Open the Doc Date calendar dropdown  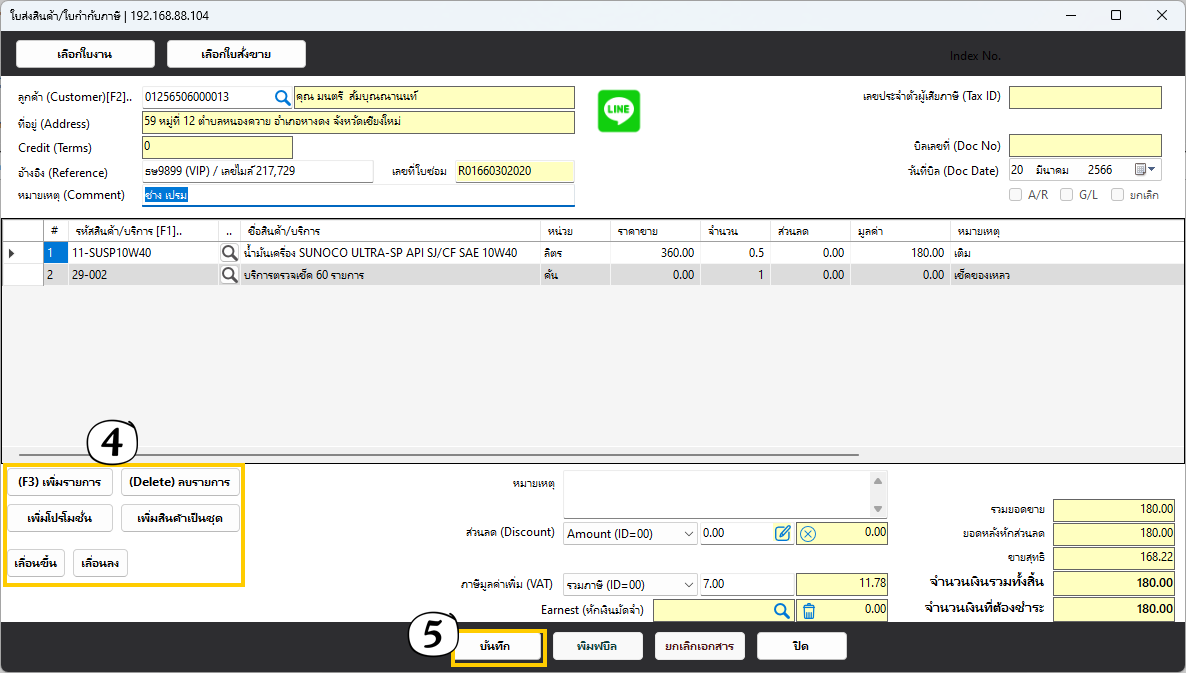pos(1146,170)
